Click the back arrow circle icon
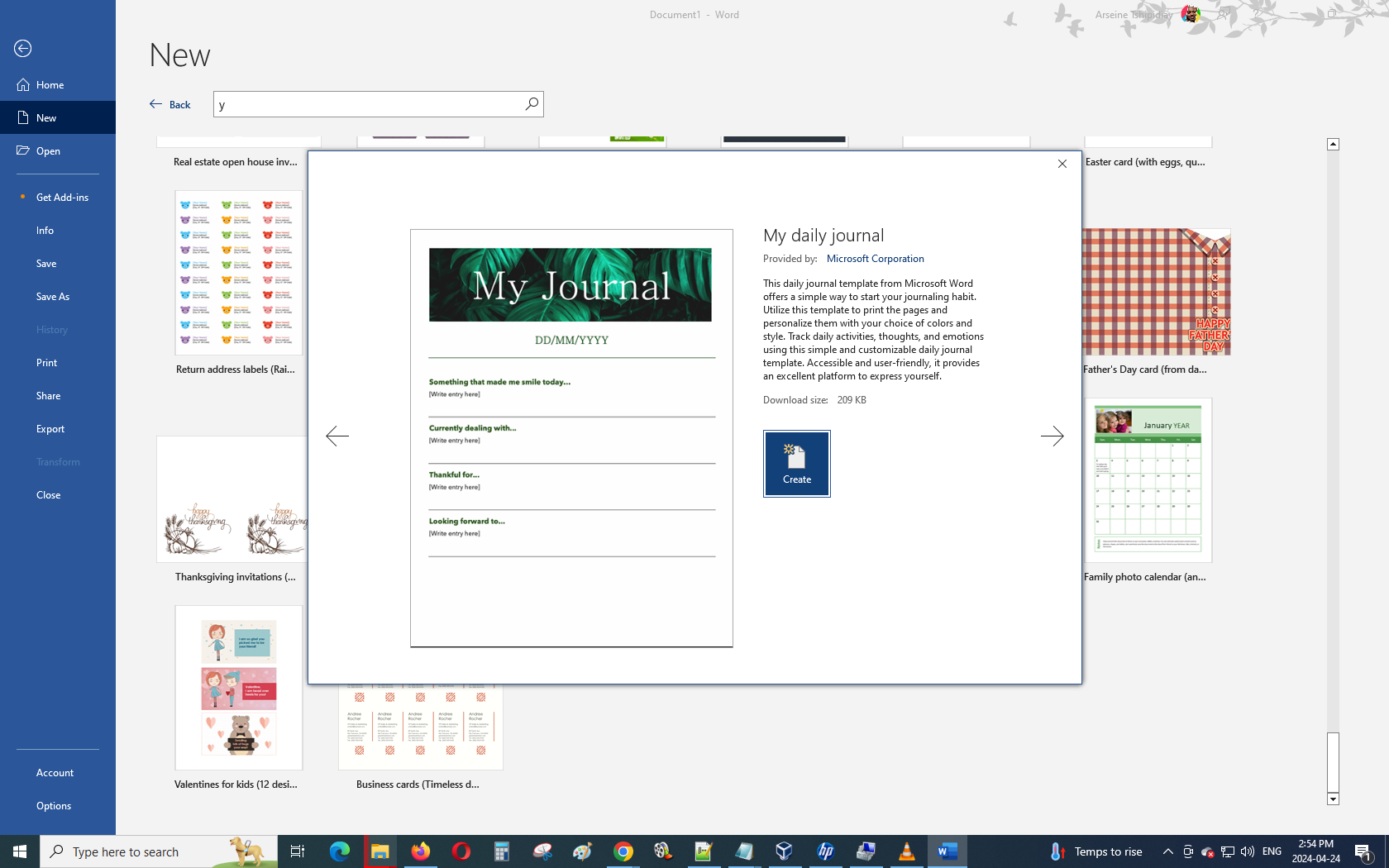1389x868 pixels. tap(23, 49)
